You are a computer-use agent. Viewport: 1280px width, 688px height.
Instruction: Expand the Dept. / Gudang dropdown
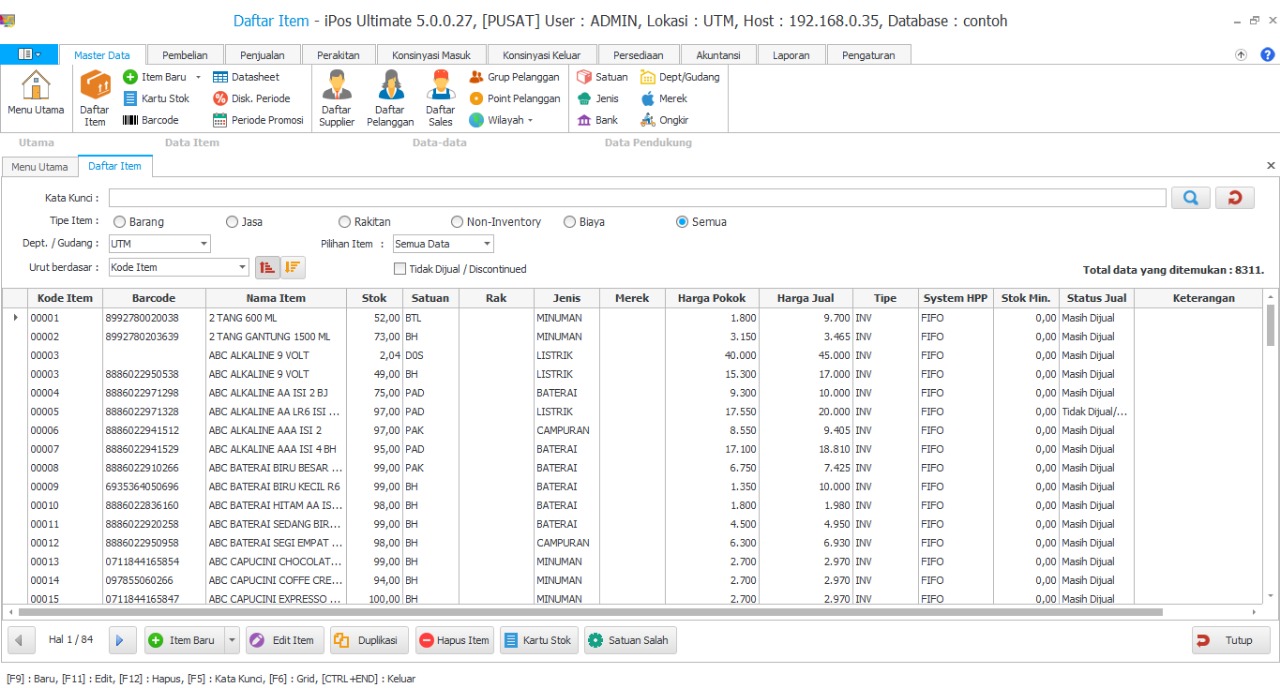pos(204,244)
